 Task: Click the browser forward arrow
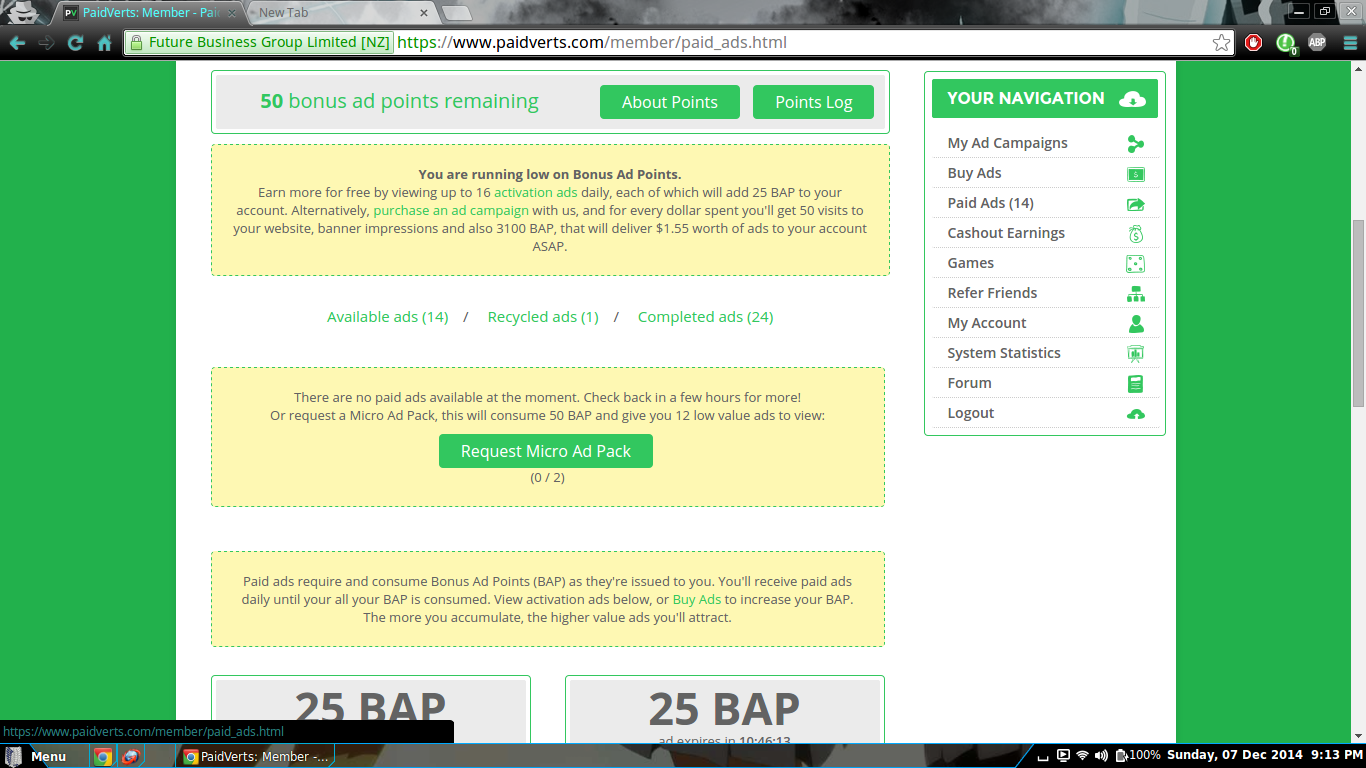click(x=46, y=43)
